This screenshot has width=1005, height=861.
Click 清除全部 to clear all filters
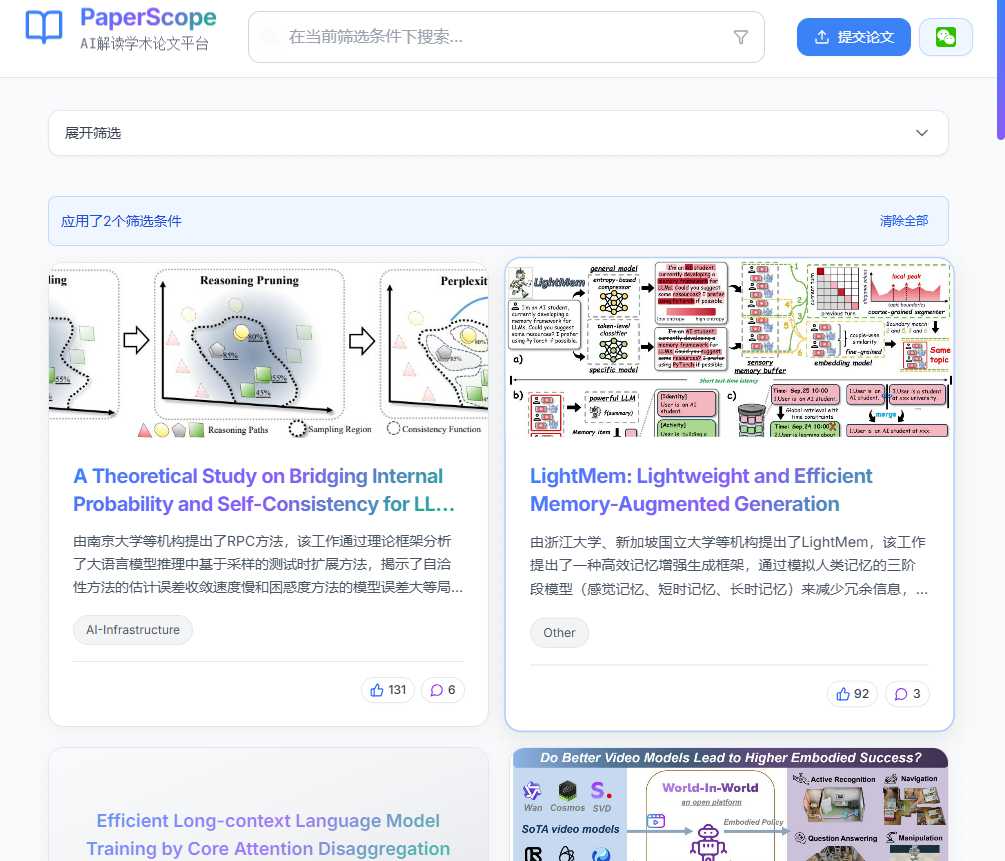[903, 221]
